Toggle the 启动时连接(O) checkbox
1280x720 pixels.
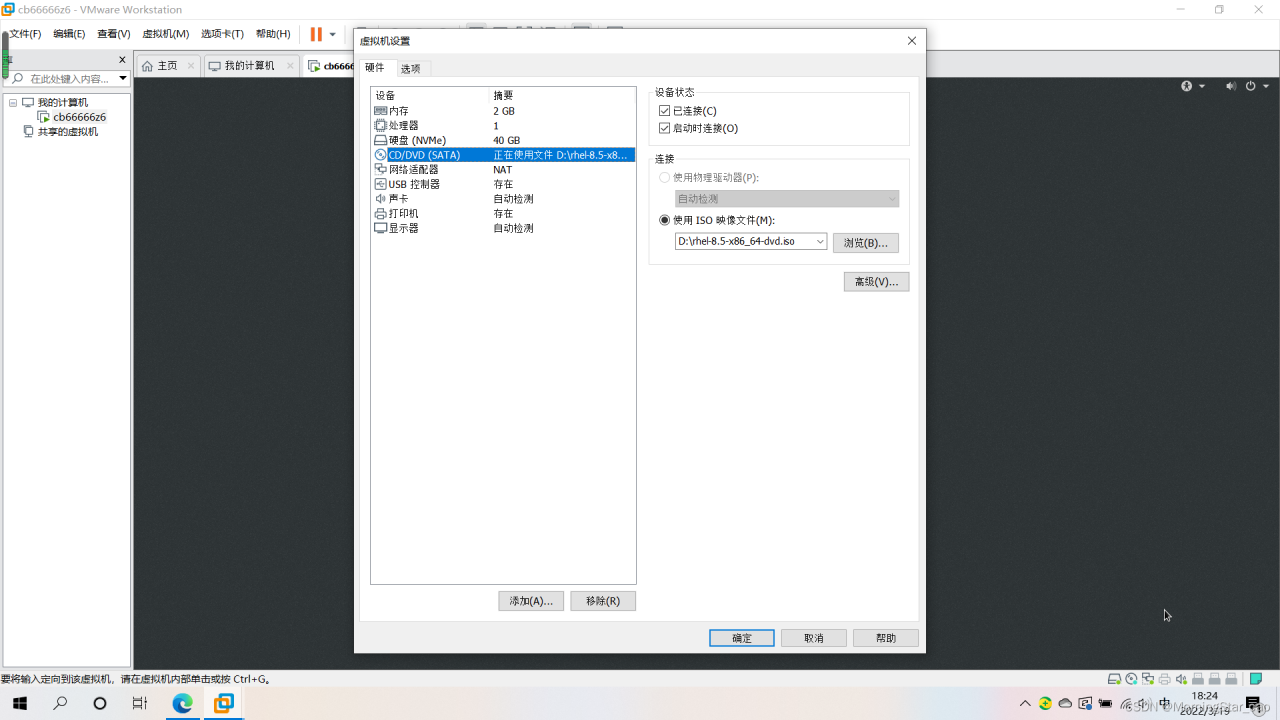(x=664, y=128)
